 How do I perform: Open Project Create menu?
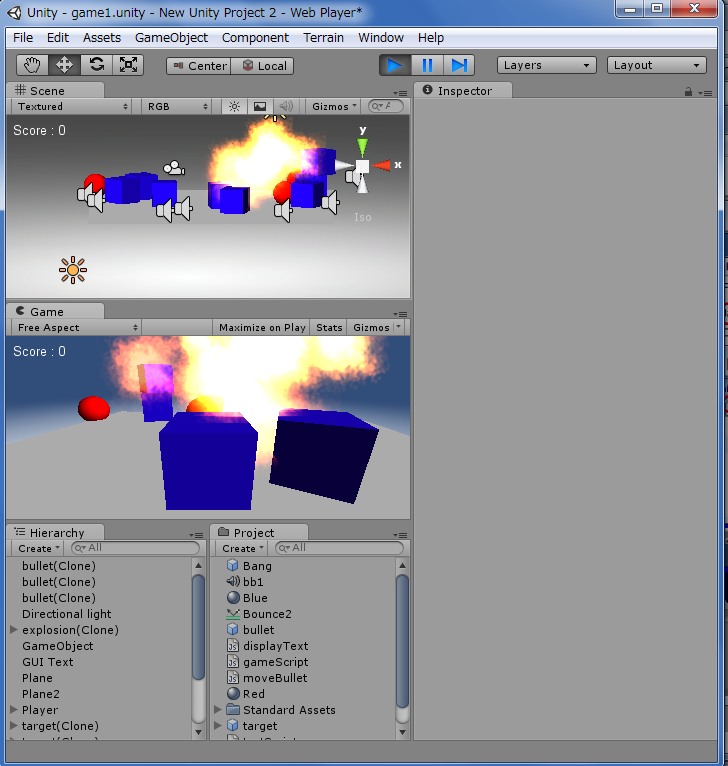(x=242, y=548)
